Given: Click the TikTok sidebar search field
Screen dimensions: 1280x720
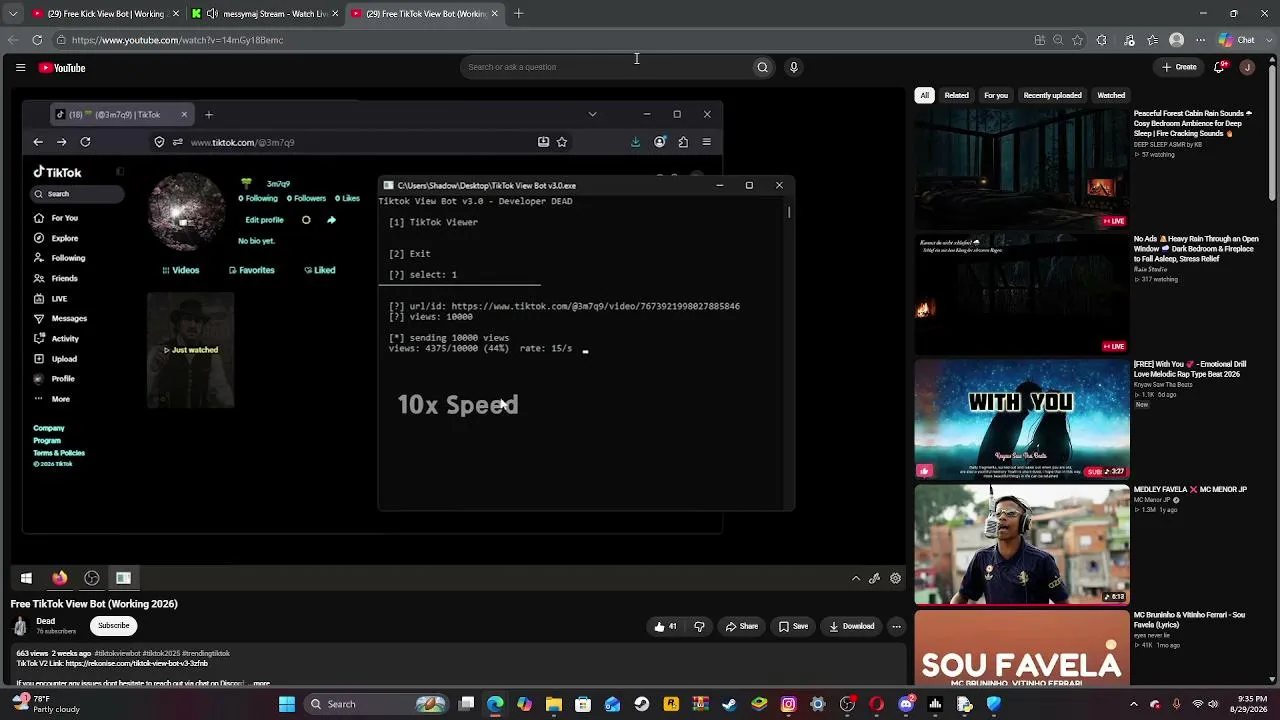Looking at the screenshot, I should (77, 194).
